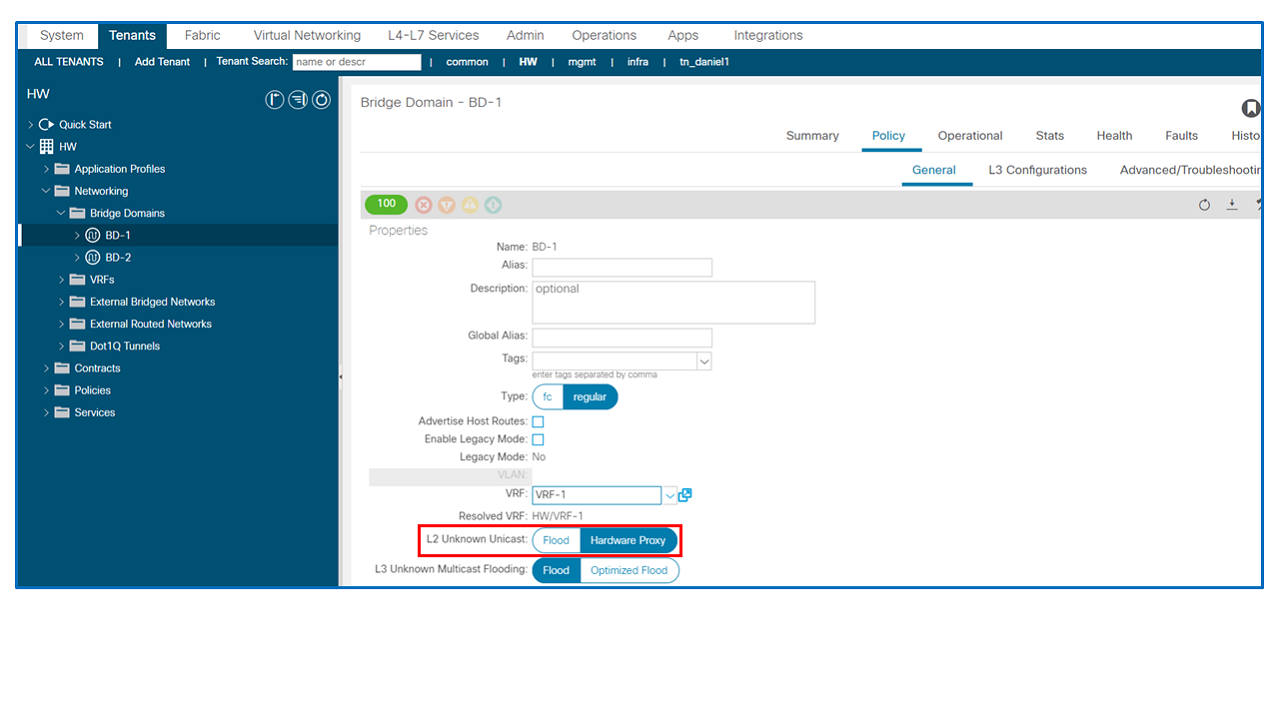Screen dimensions: 1280x720
Task: Set Type to regular
Action: click(590, 397)
